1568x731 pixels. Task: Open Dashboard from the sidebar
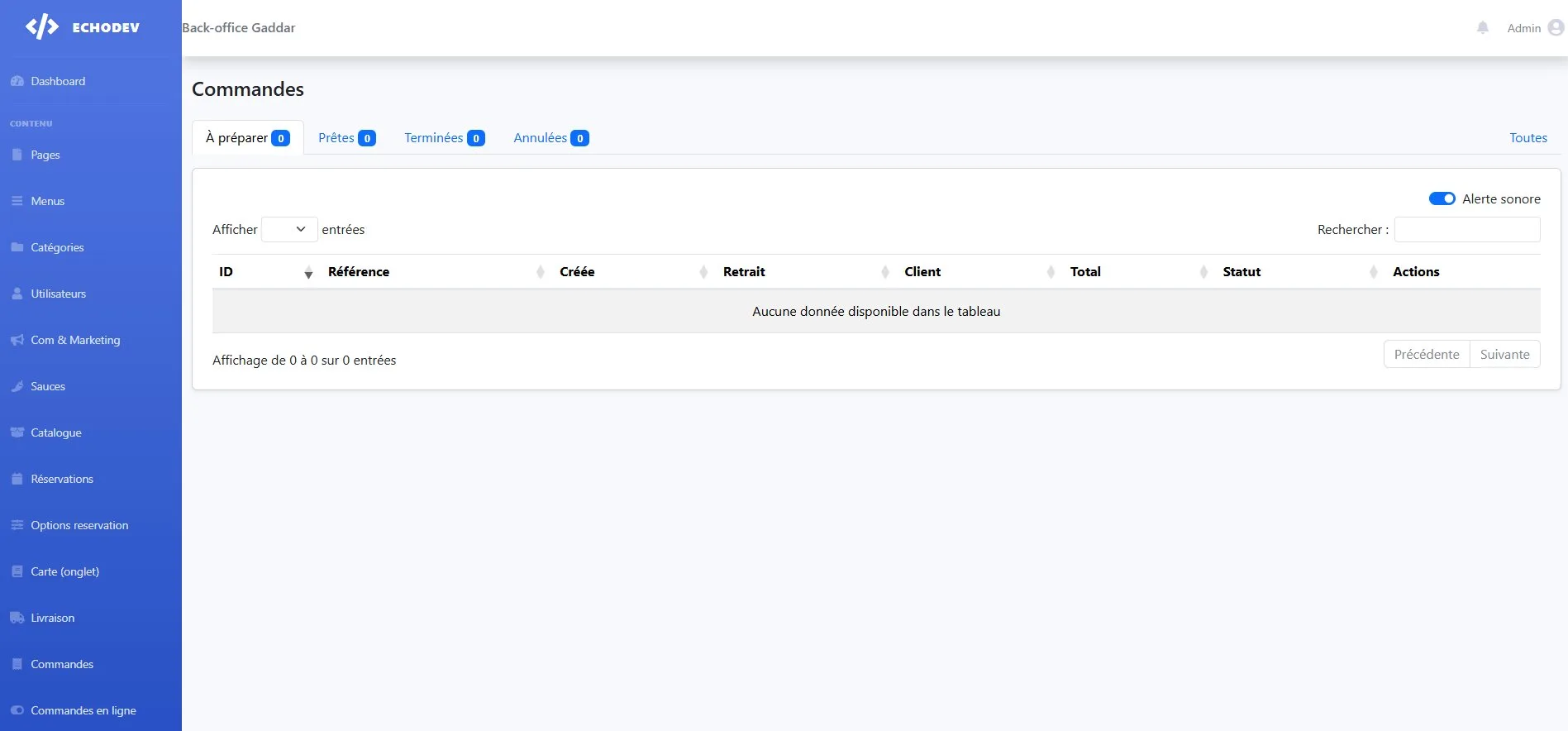tap(58, 81)
